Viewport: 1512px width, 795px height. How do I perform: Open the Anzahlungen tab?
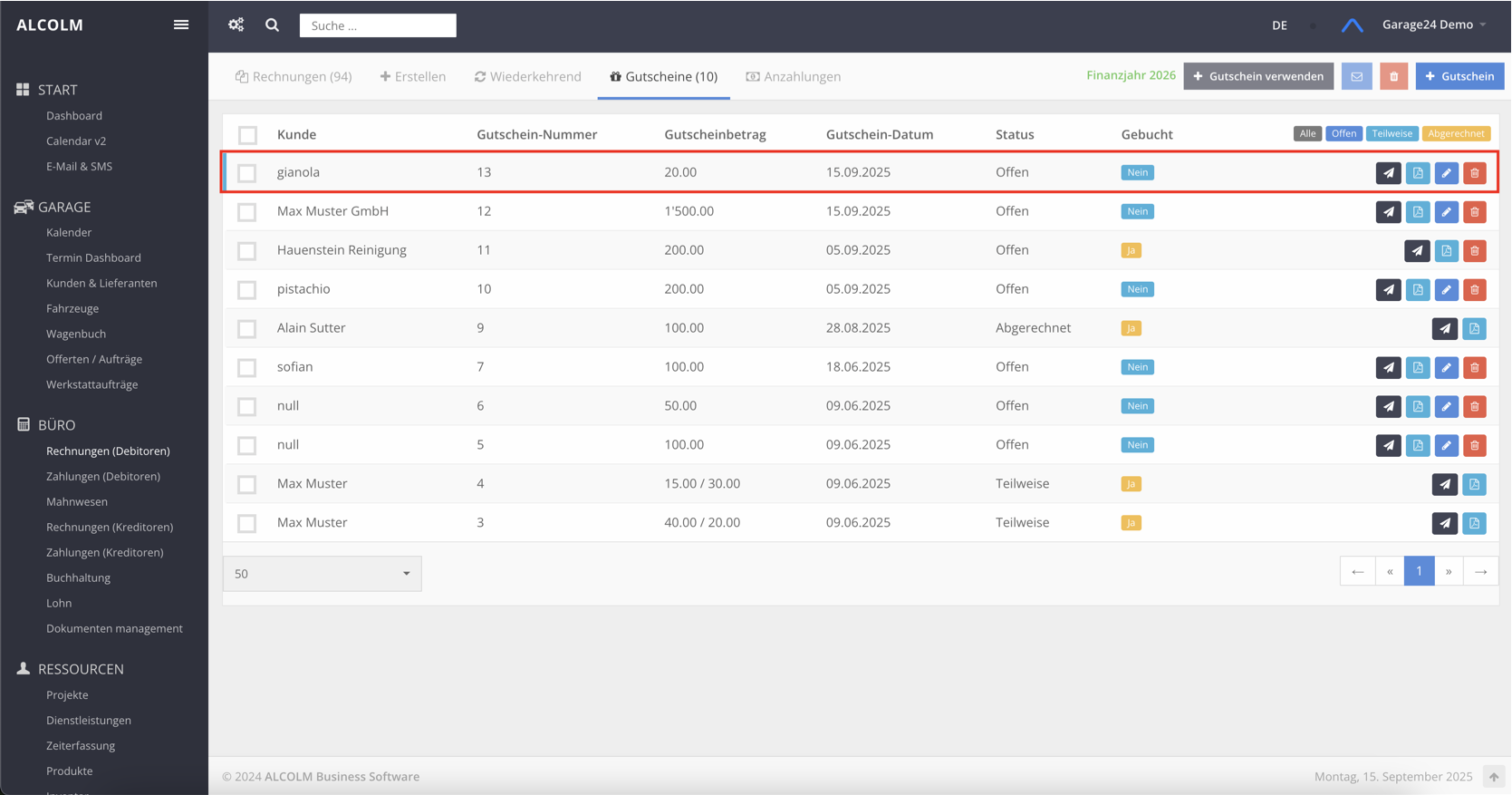794,77
